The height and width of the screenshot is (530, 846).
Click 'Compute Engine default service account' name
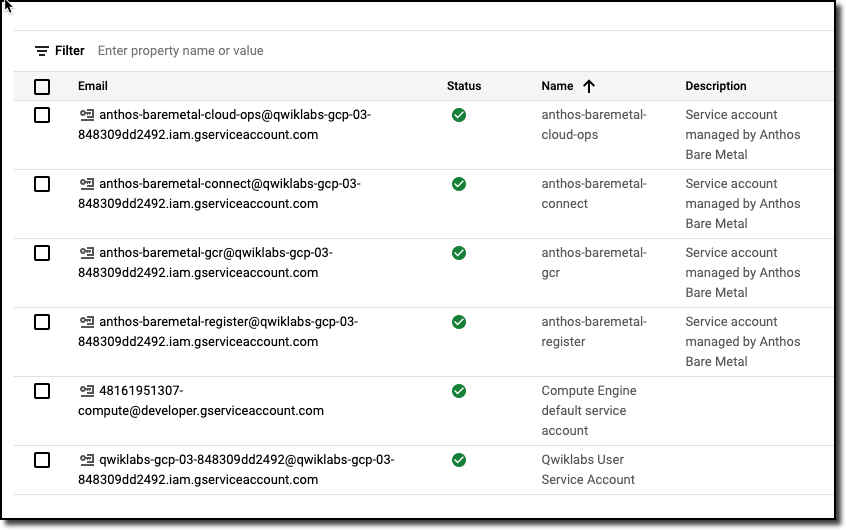point(589,411)
